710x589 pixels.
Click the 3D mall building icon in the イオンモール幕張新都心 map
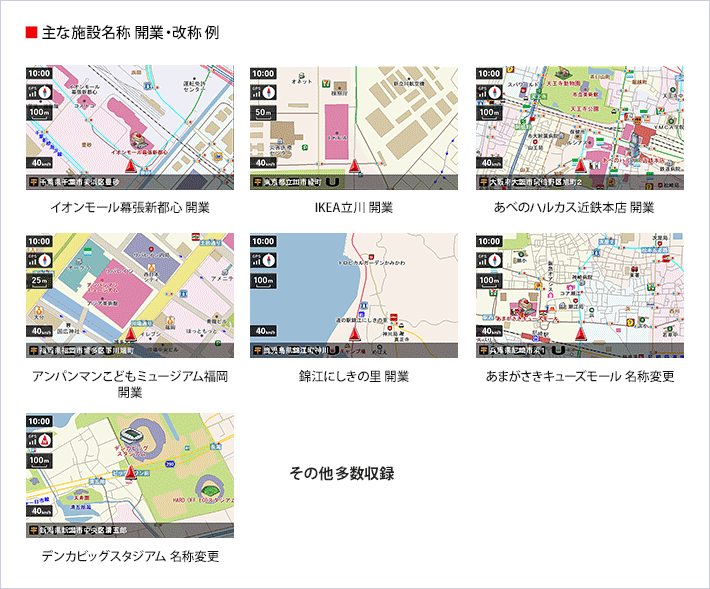[x=139, y=139]
